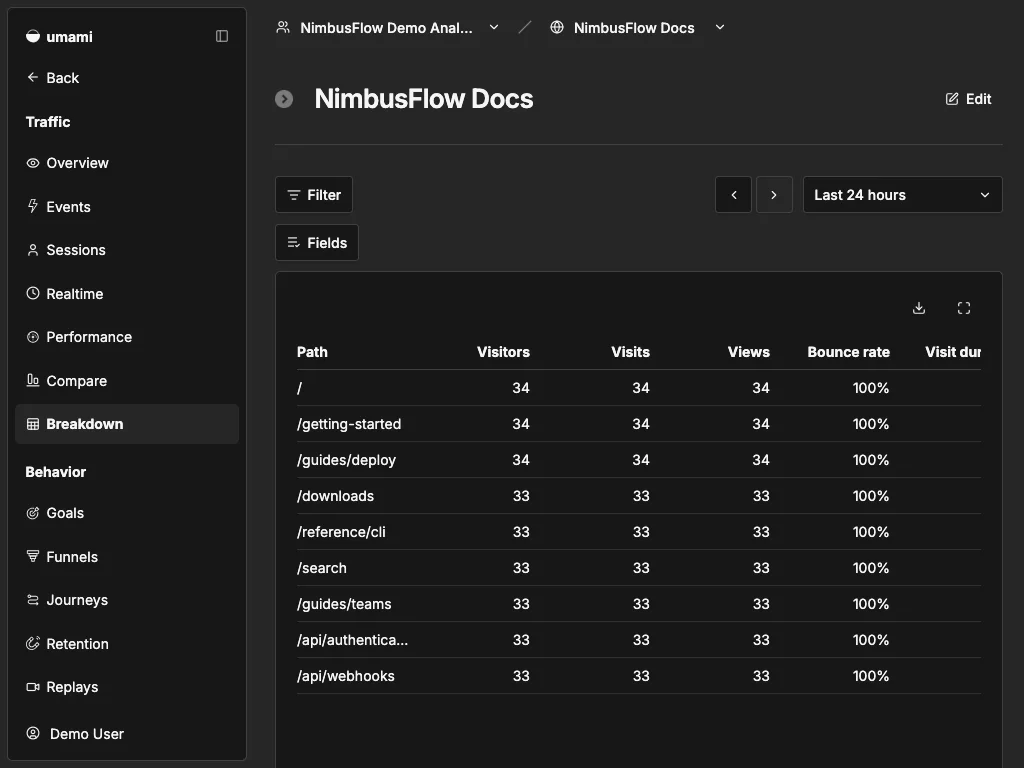1024x768 pixels.
Task: Expand table to fullscreen
Action: click(x=964, y=308)
